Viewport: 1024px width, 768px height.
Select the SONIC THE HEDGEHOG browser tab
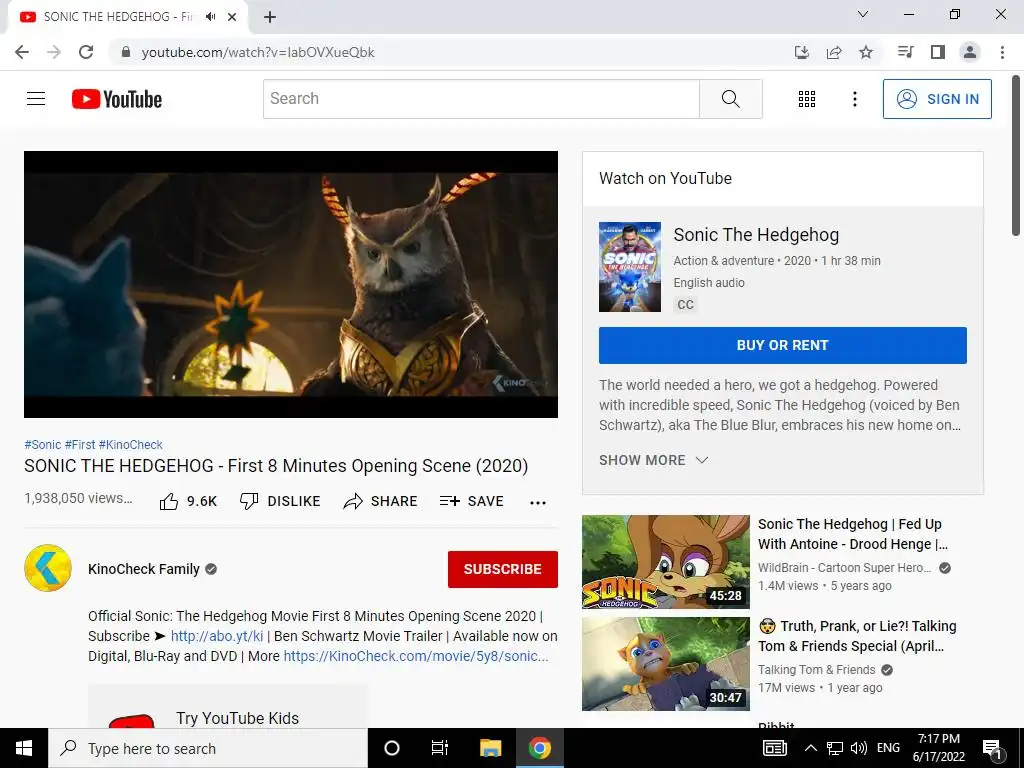coord(118,17)
